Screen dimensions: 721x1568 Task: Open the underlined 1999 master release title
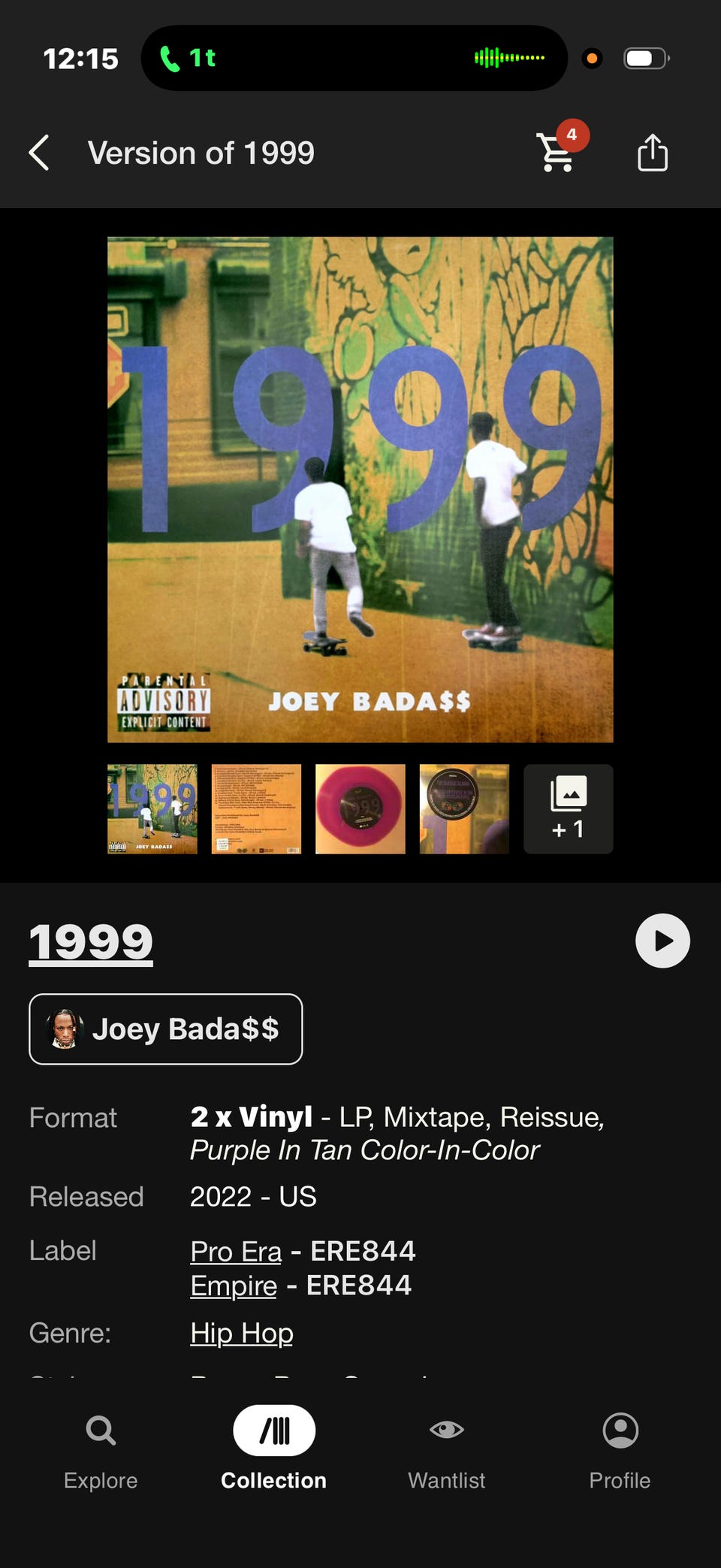click(91, 942)
